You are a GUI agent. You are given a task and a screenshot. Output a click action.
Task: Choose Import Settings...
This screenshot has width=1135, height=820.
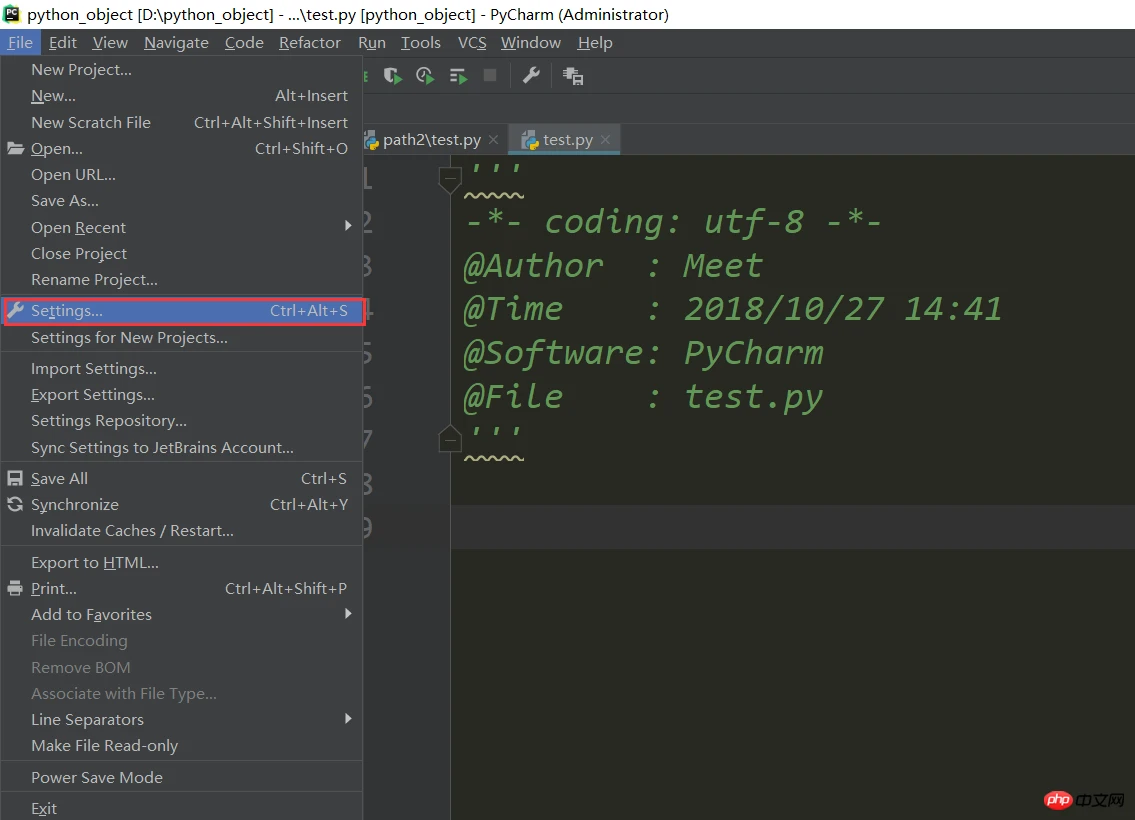point(181,368)
